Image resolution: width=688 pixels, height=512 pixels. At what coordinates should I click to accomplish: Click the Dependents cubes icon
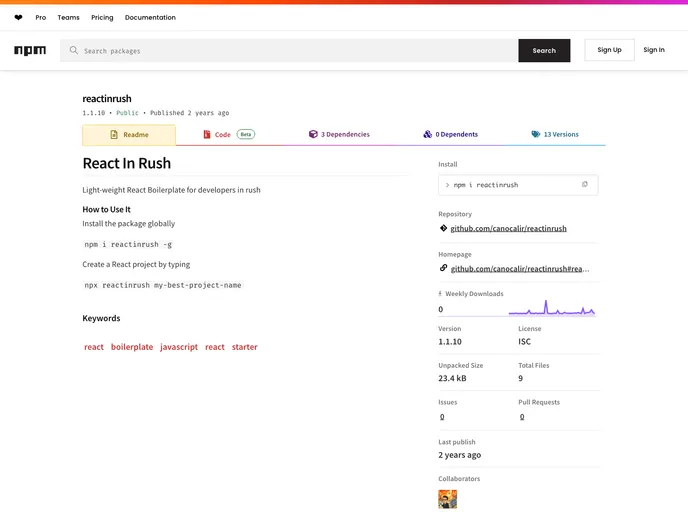pos(427,134)
